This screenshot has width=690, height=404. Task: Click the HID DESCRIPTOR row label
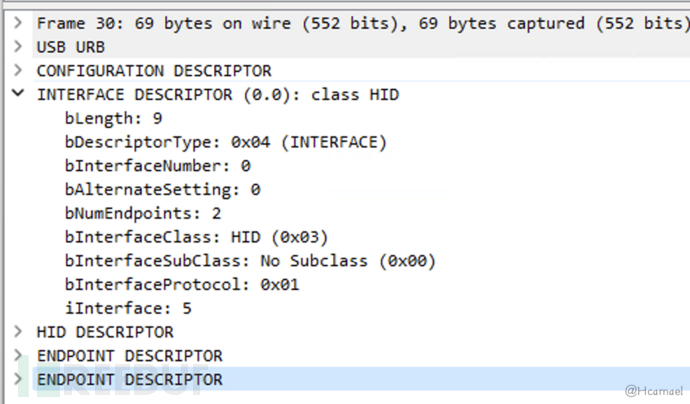[x=105, y=331]
